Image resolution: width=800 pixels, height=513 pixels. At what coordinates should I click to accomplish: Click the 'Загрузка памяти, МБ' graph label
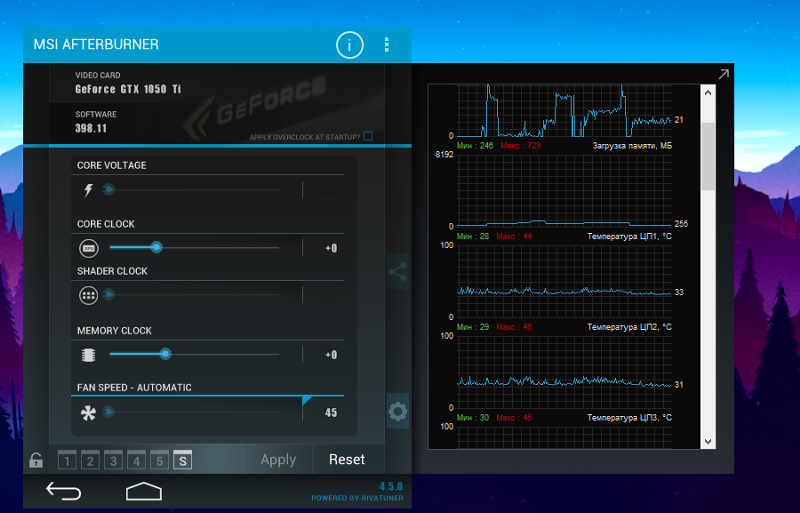pyautogui.click(x=632, y=146)
